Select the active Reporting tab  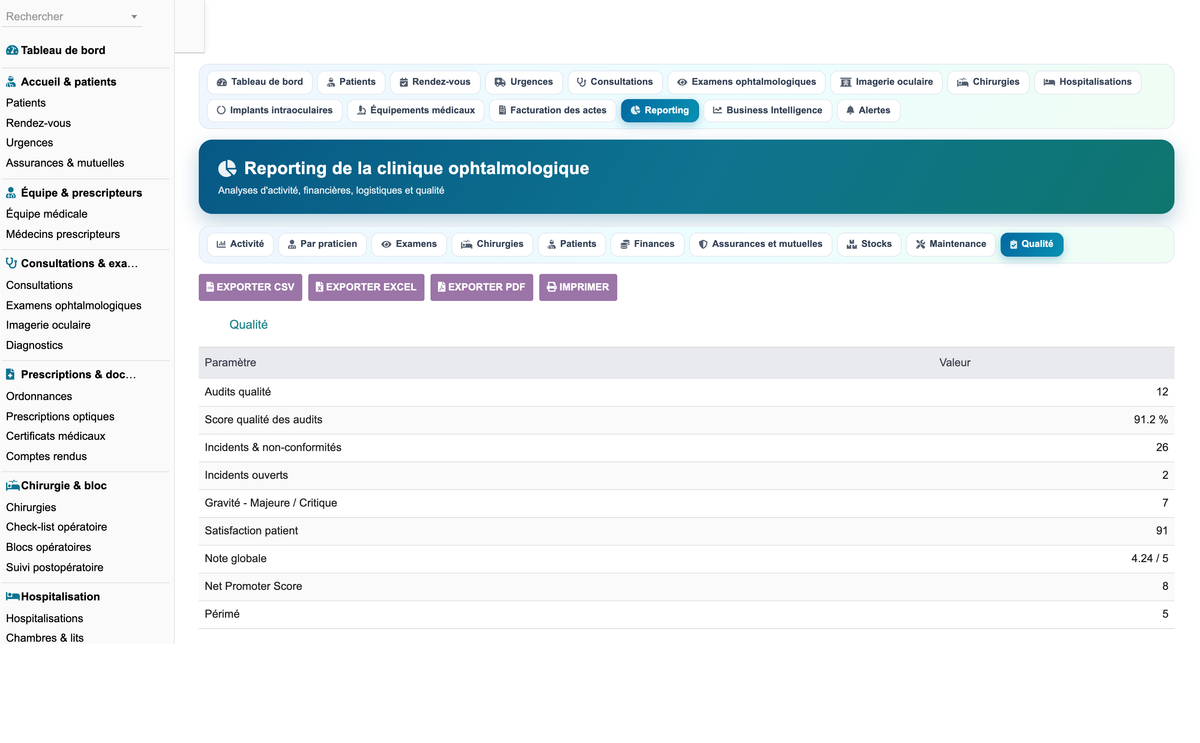[660, 110]
